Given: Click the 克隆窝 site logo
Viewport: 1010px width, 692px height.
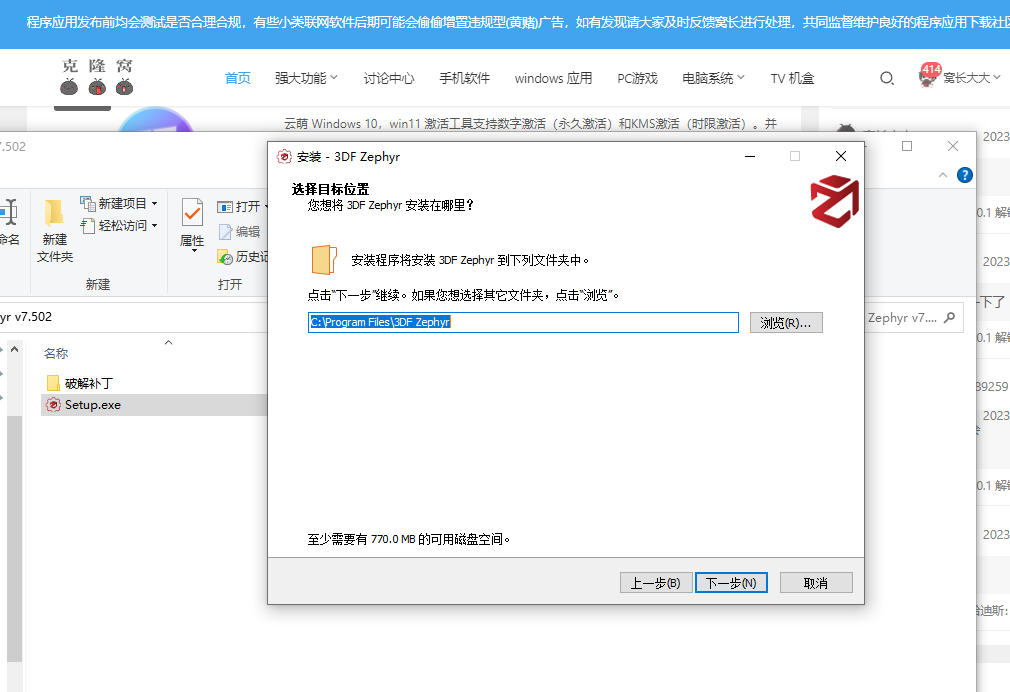Looking at the screenshot, I should point(97,77).
